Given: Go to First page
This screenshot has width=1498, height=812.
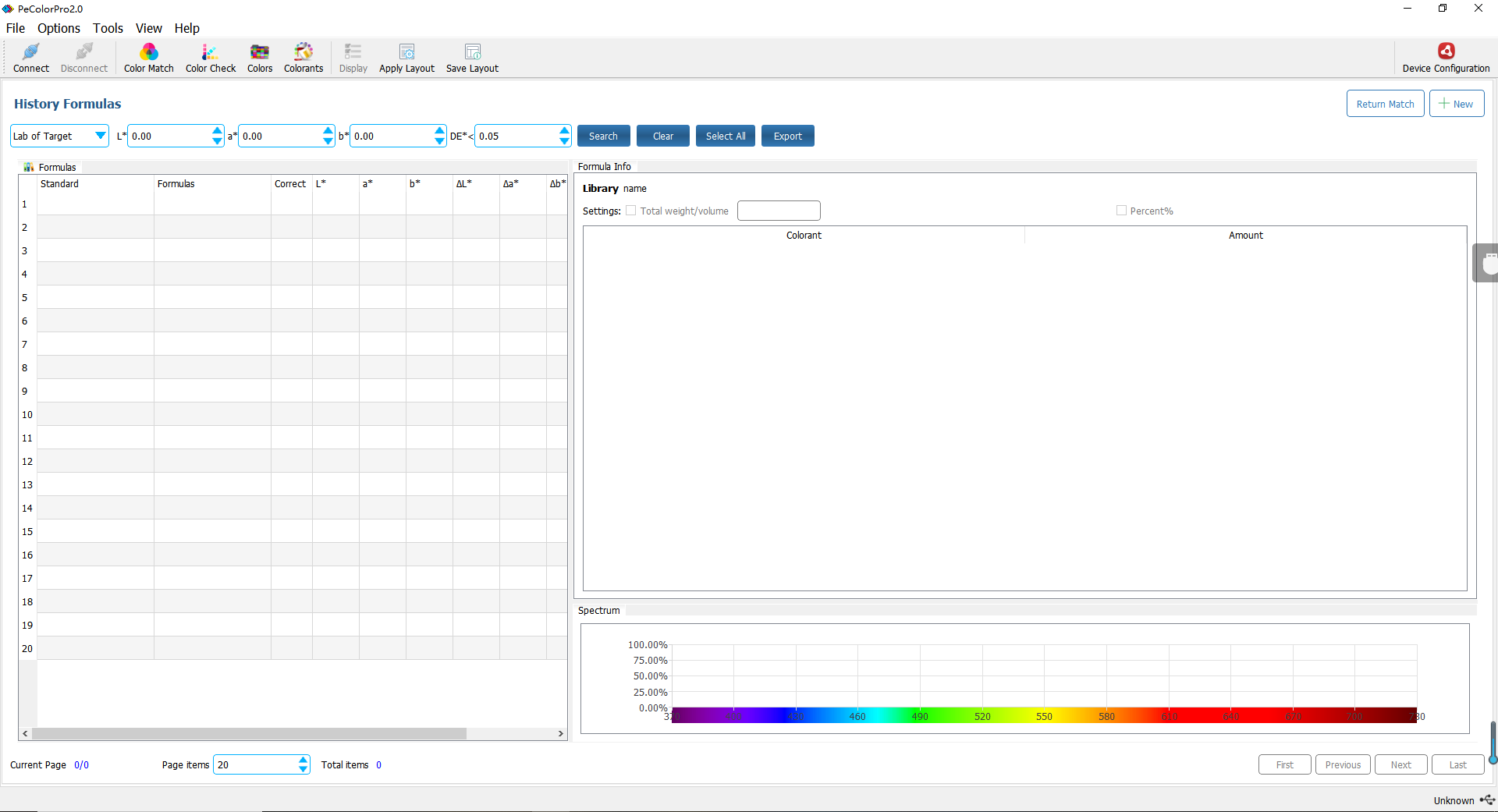Looking at the screenshot, I should pos(1285,765).
